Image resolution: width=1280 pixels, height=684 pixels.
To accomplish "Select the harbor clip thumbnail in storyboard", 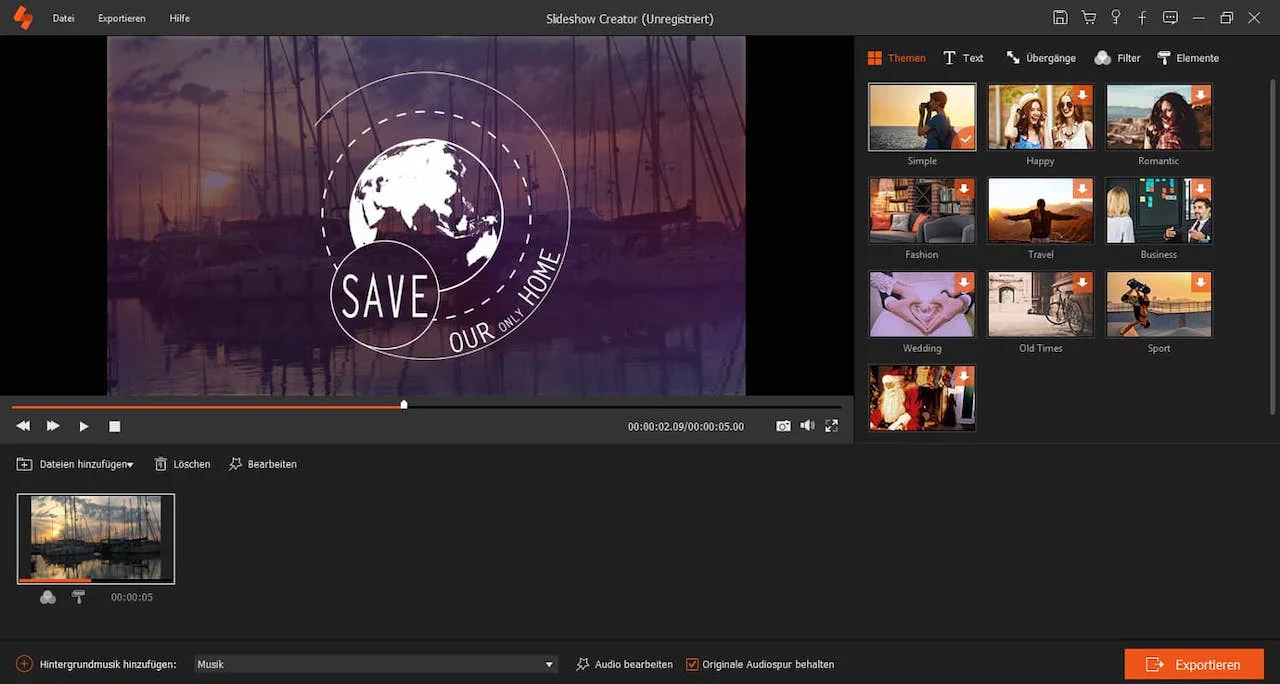I will click(96, 539).
